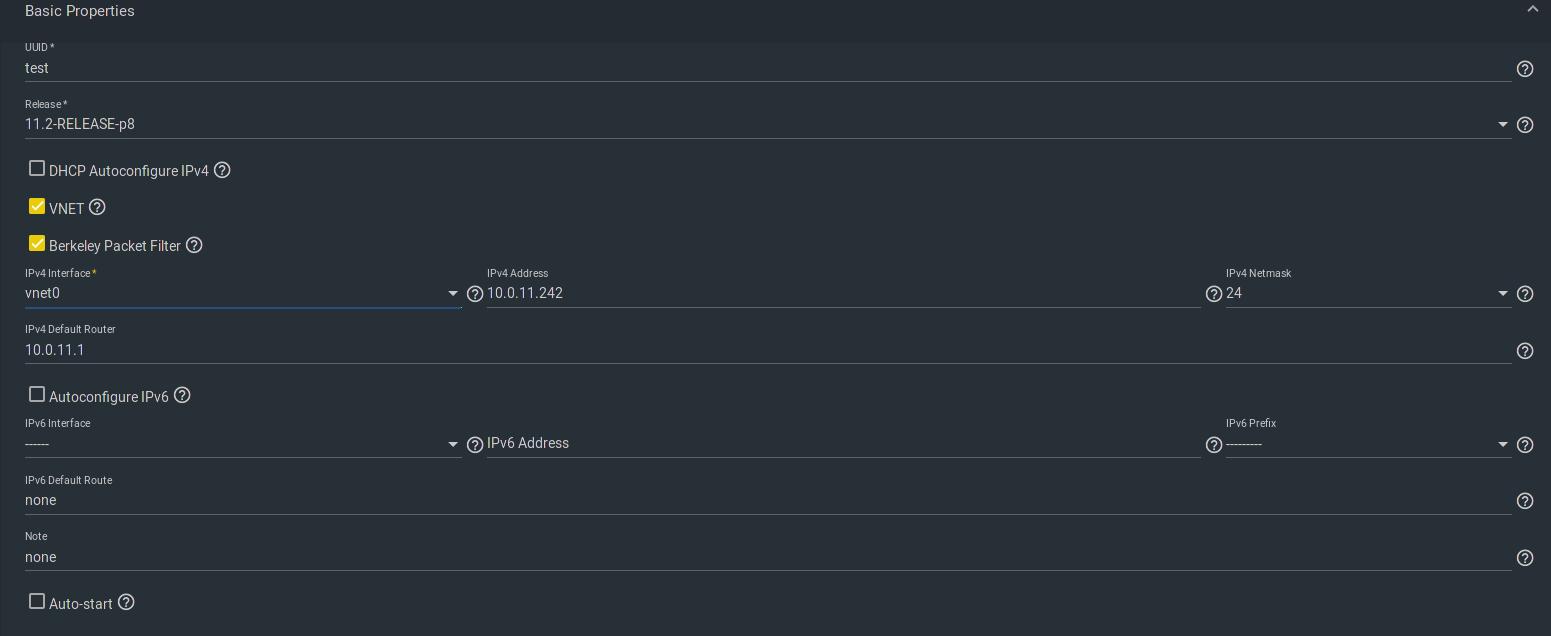
Task: Open help for IPv4 Netmask
Action: 1525,294
